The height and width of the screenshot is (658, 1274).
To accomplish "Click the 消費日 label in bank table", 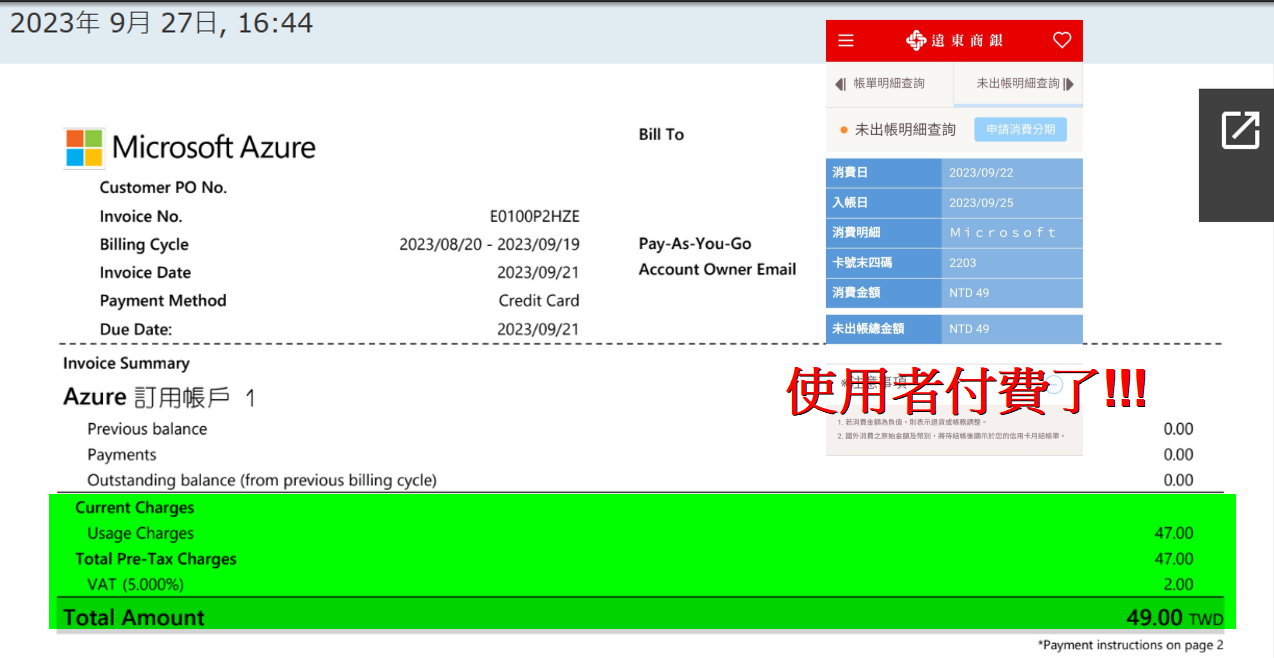I will click(850, 173).
